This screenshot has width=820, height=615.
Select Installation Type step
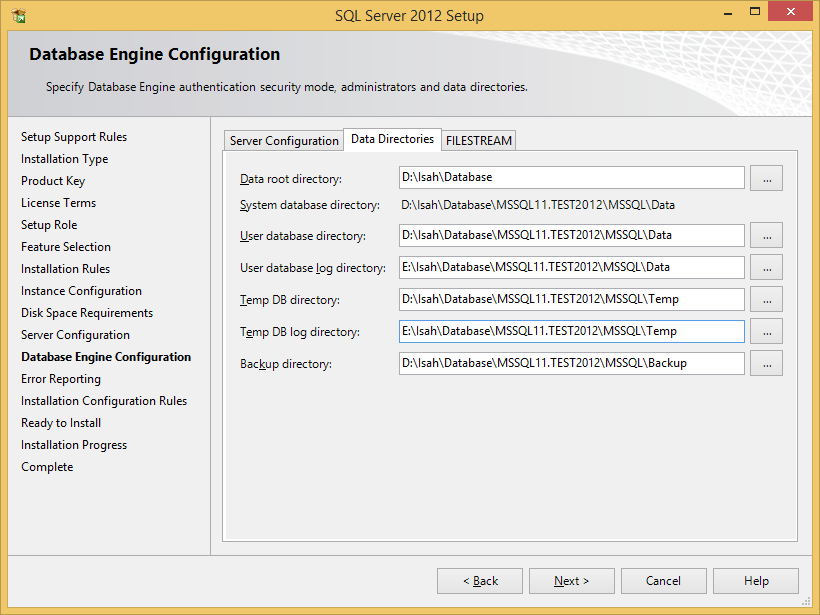coord(64,159)
